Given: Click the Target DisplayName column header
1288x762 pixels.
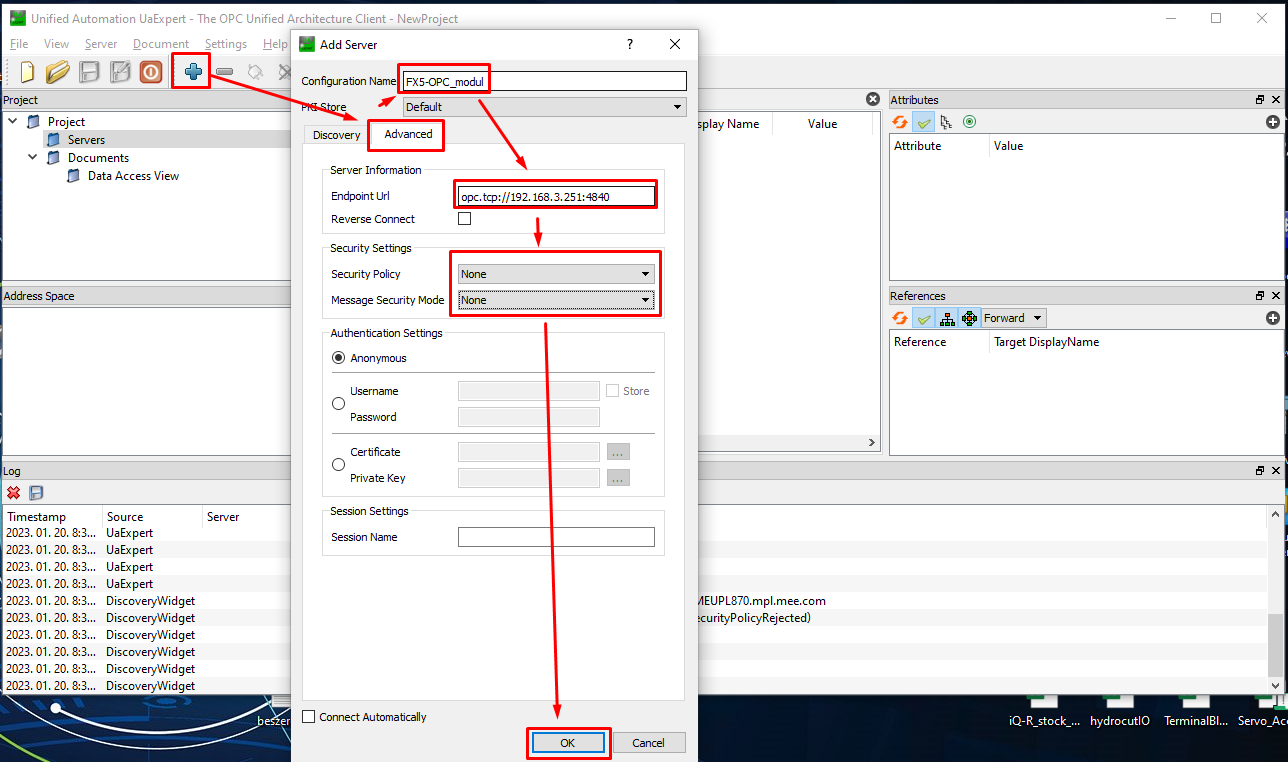Looking at the screenshot, I should pos(1046,342).
